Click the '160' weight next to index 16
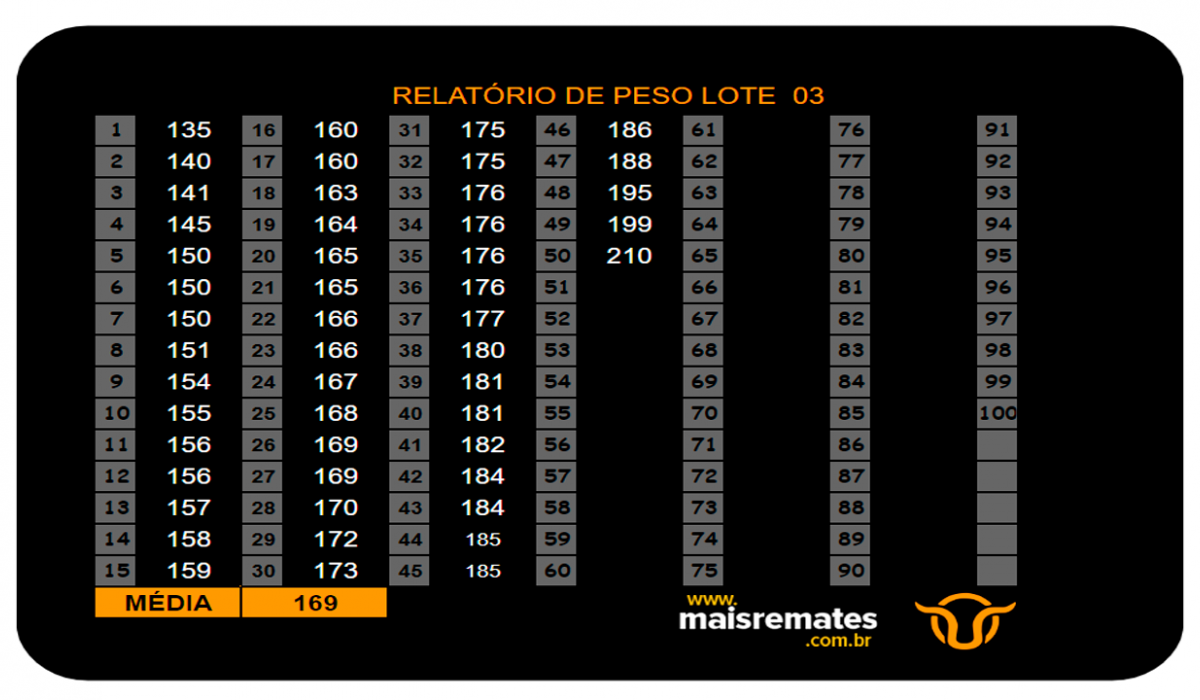The width and height of the screenshot is (1200, 700). coord(336,130)
